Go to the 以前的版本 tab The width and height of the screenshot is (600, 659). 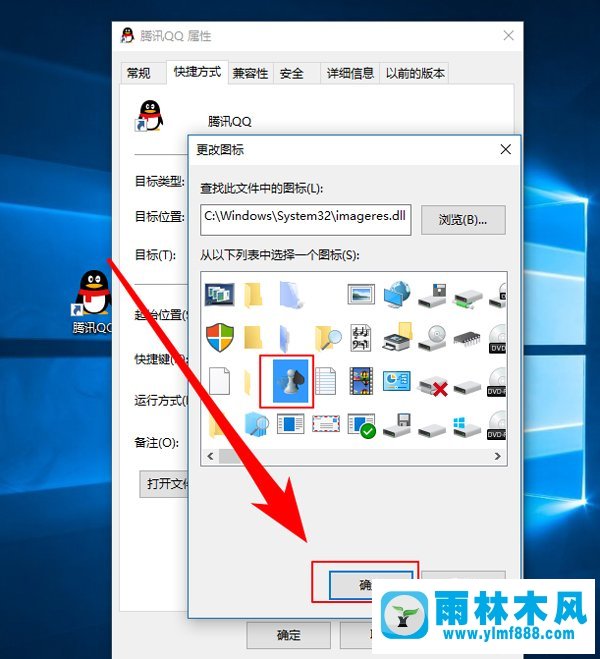click(415, 74)
